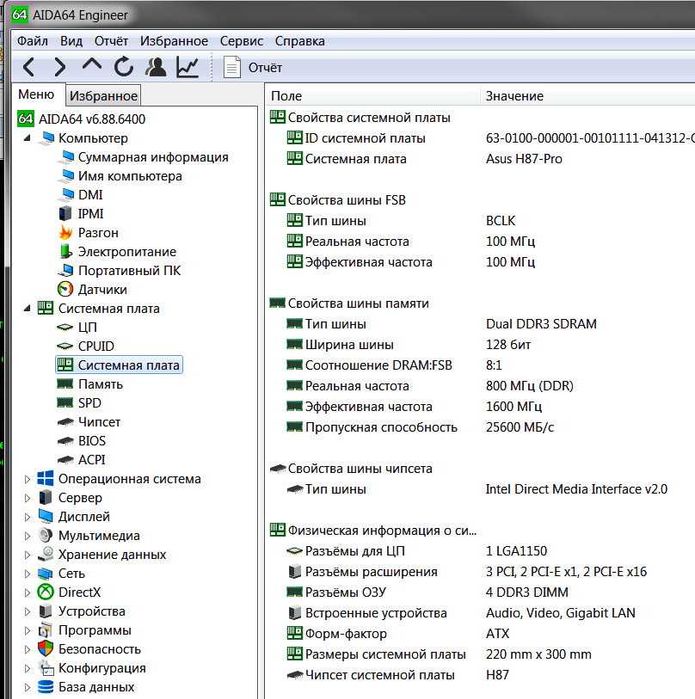
Task: Select ЦП tree item
Action: coord(87,327)
